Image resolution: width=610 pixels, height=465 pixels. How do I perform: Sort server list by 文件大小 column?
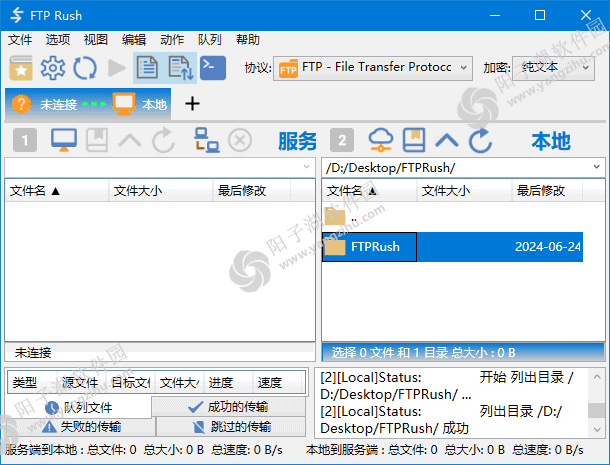(x=161, y=191)
